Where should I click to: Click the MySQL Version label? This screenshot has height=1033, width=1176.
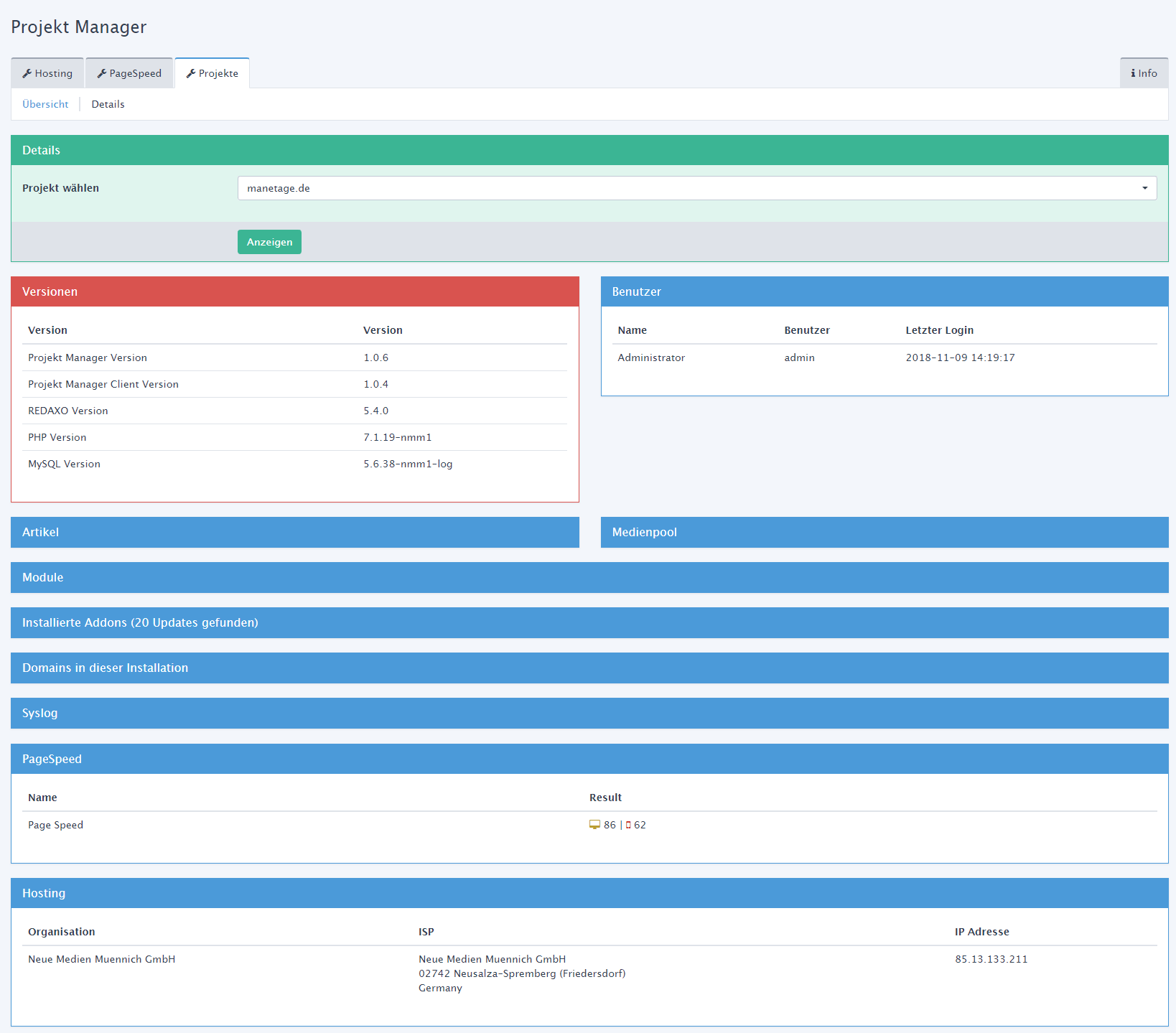(x=64, y=464)
